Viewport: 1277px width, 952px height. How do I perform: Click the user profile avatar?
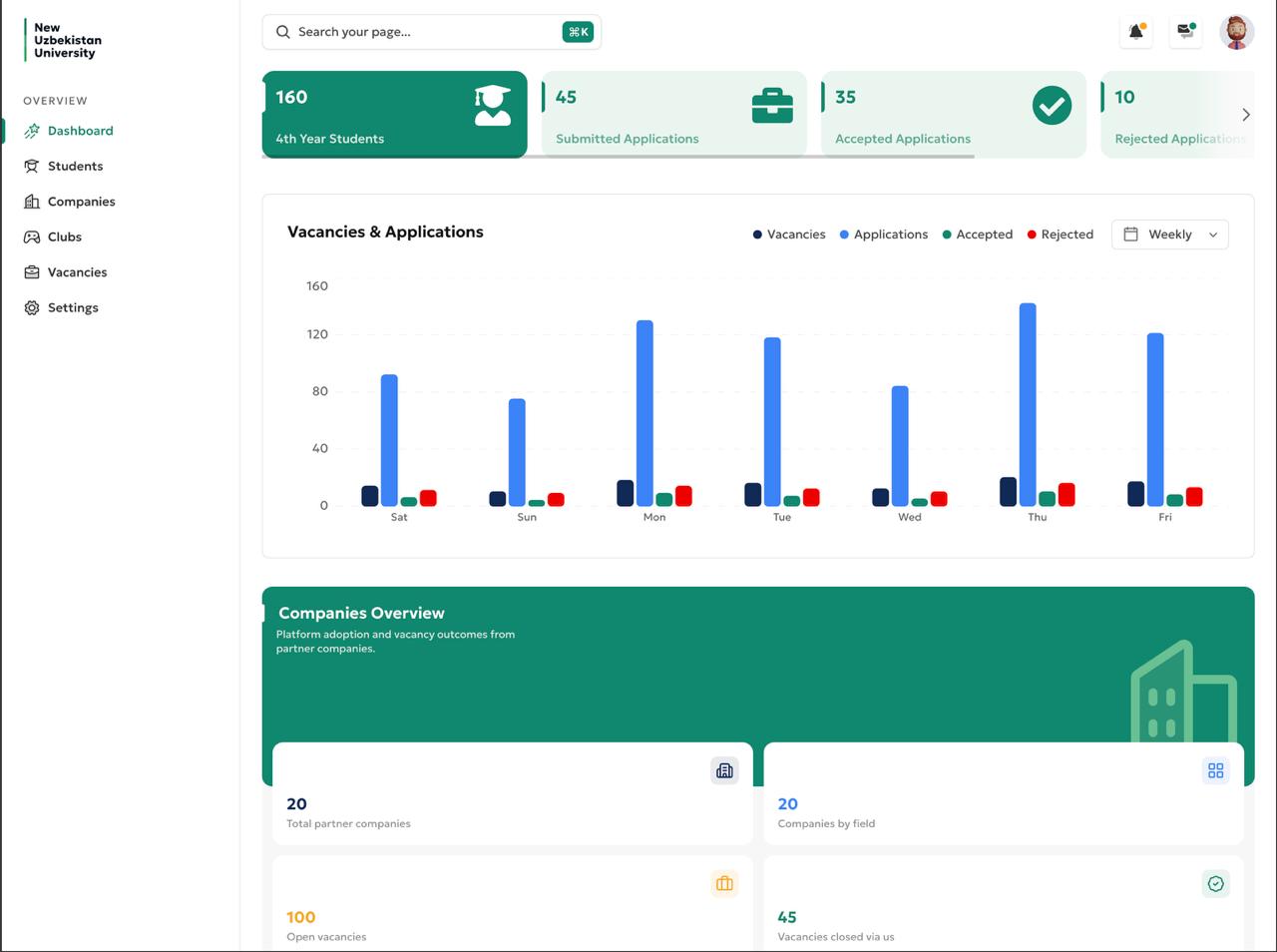pyautogui.click(x=1236, y=32)
